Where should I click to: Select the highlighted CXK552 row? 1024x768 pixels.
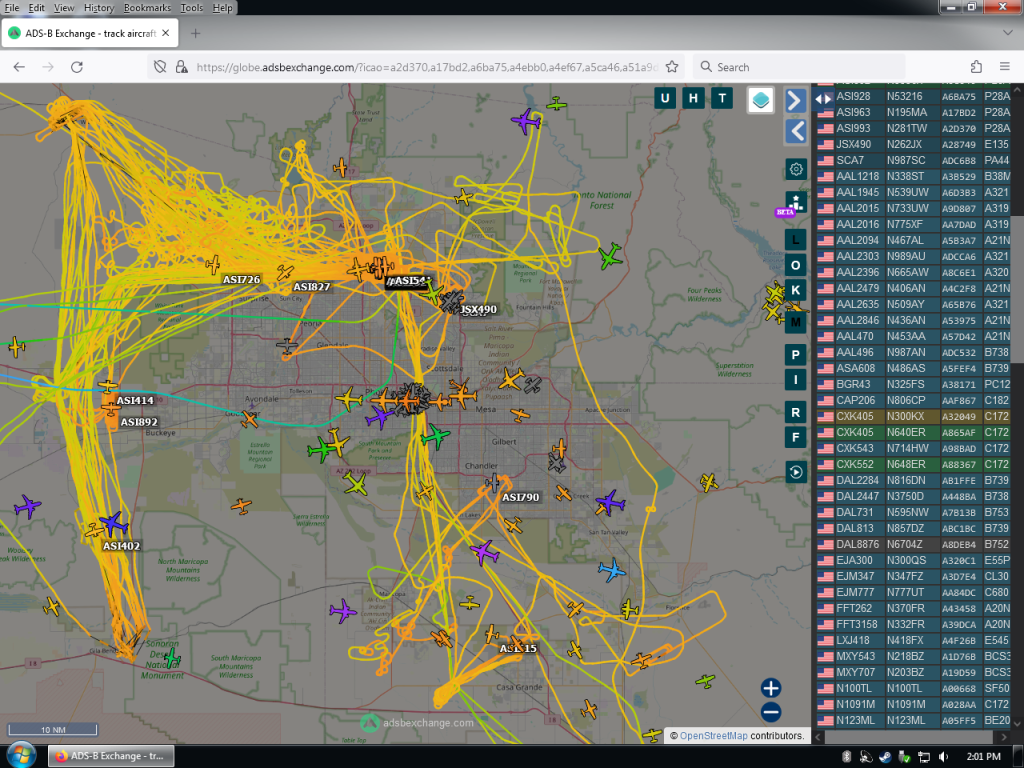pyautogui.click(x=913, y=464)
